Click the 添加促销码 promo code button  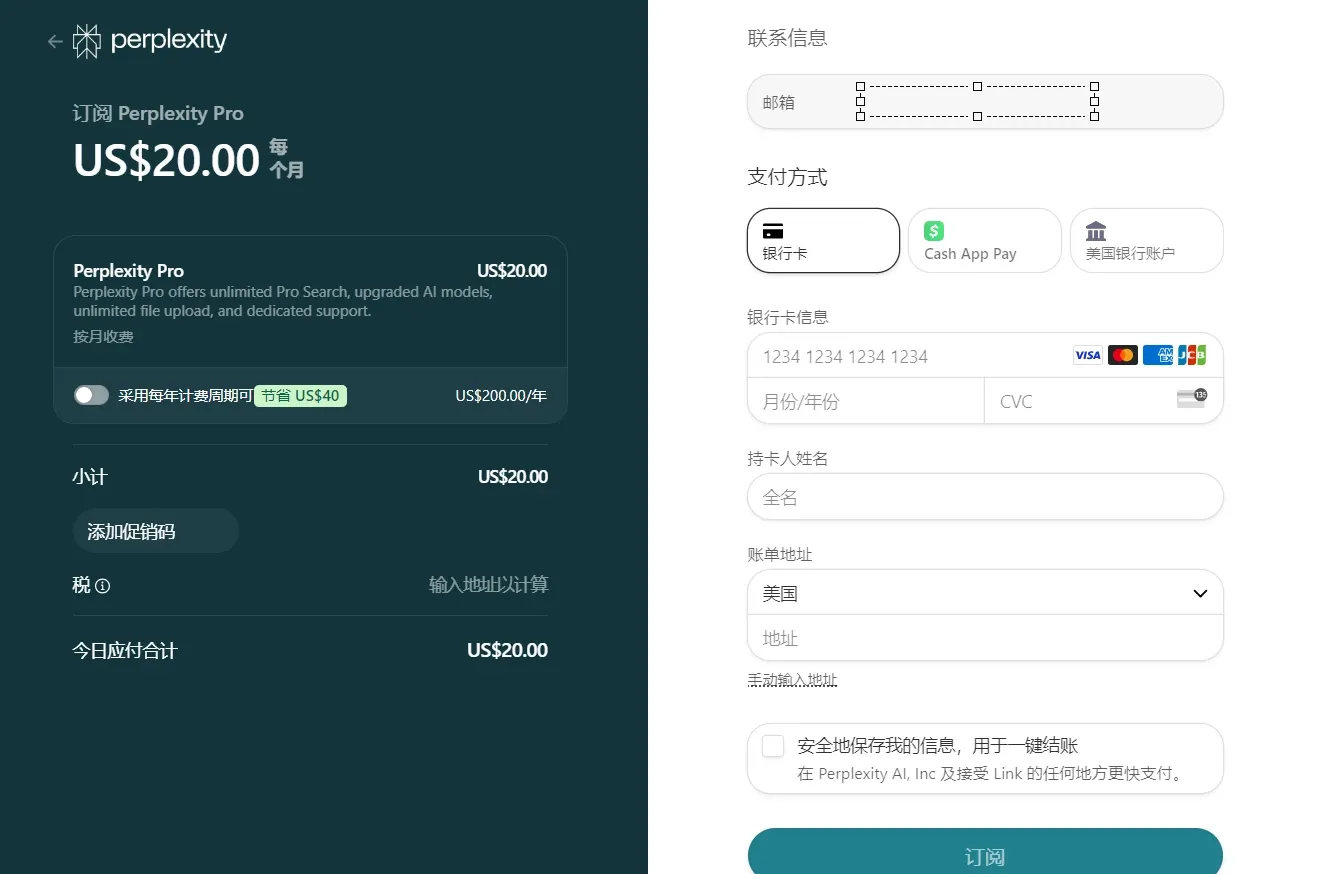click(155, 531)
